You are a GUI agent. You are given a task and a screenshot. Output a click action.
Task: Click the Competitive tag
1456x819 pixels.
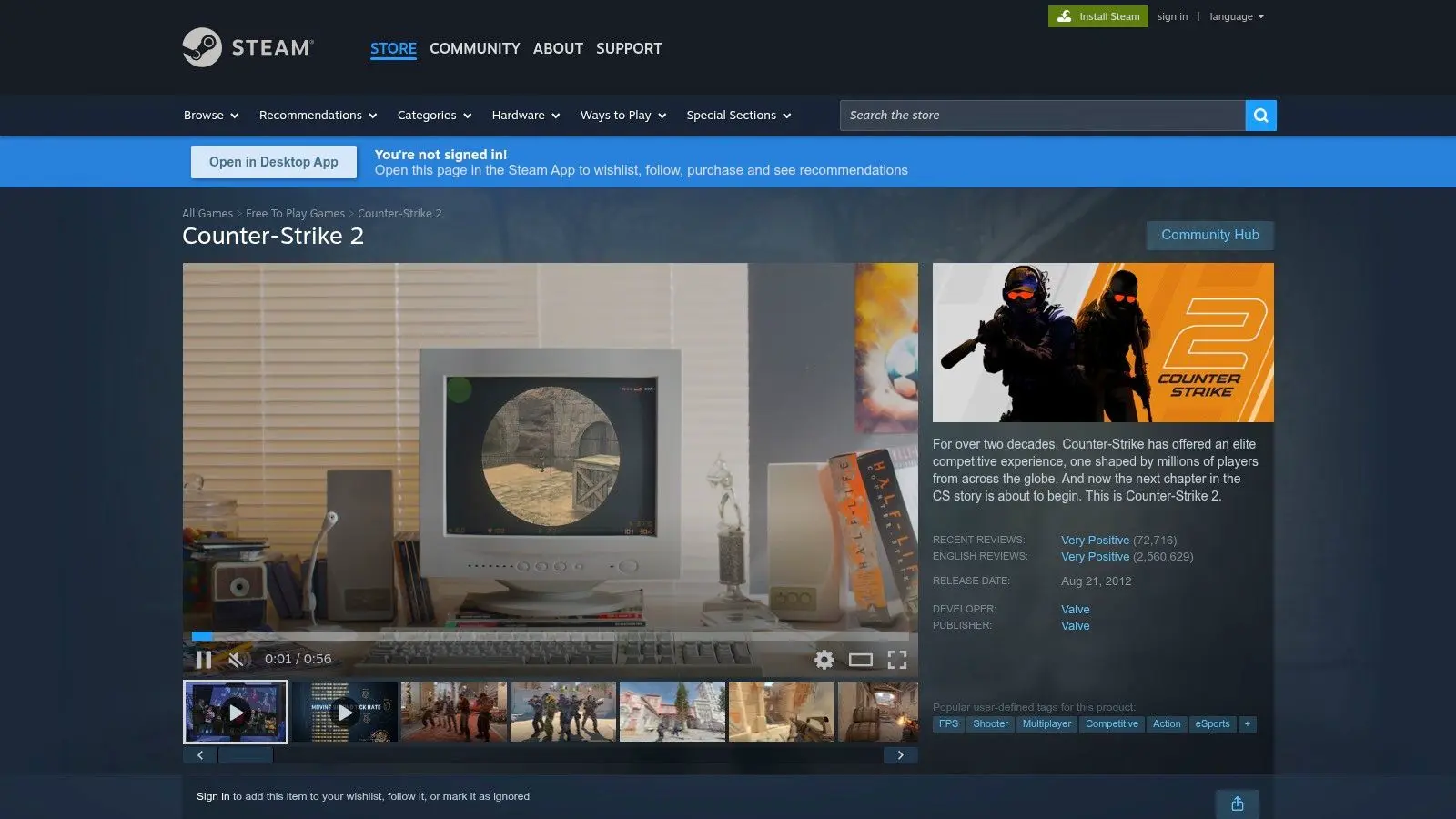click(x=1111, y=724)
